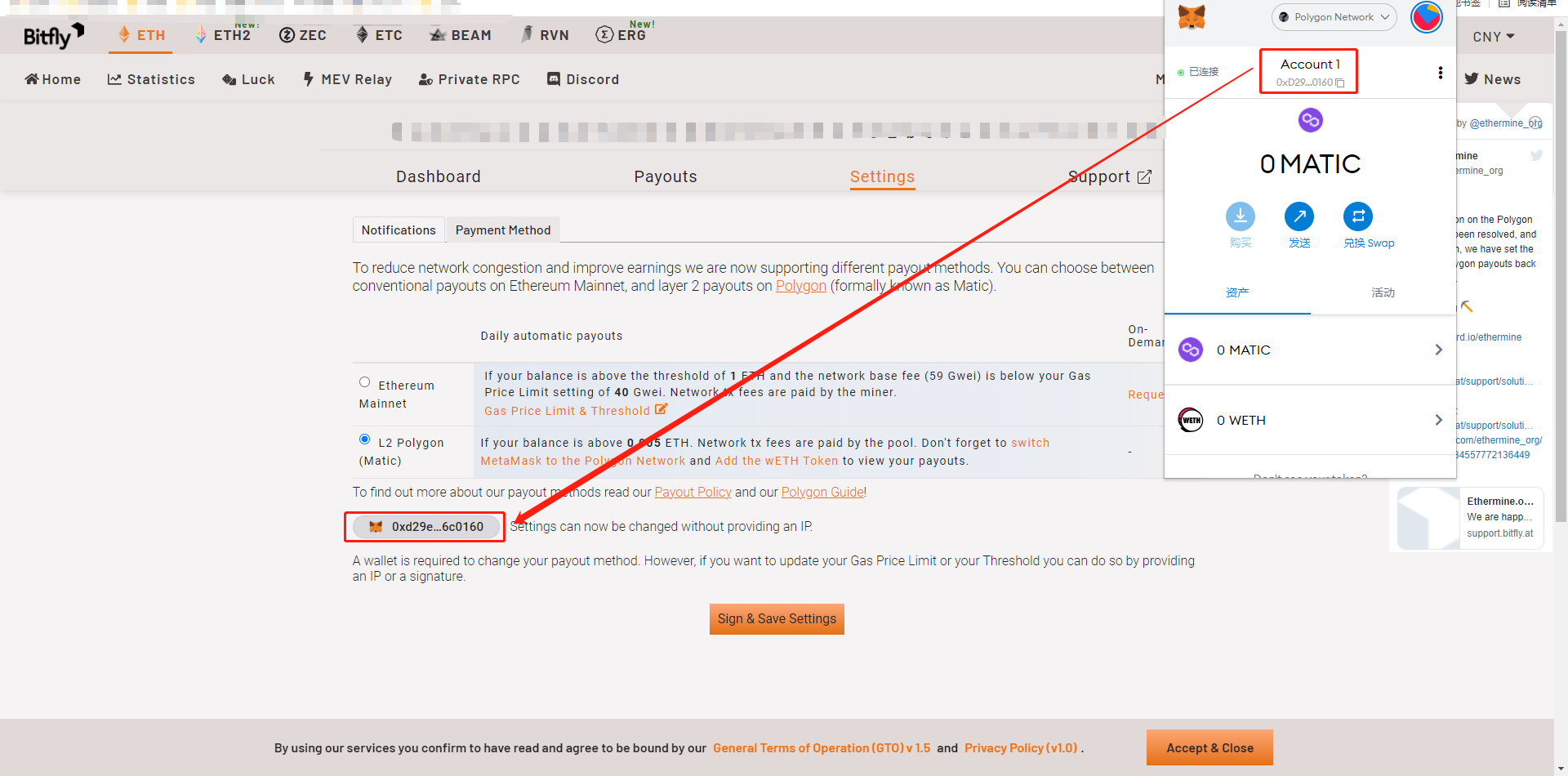Select Ethereum Mainnet payout radio button
Image resolution: width=1568 pixels, height=776 pixels.
[365, 382]
